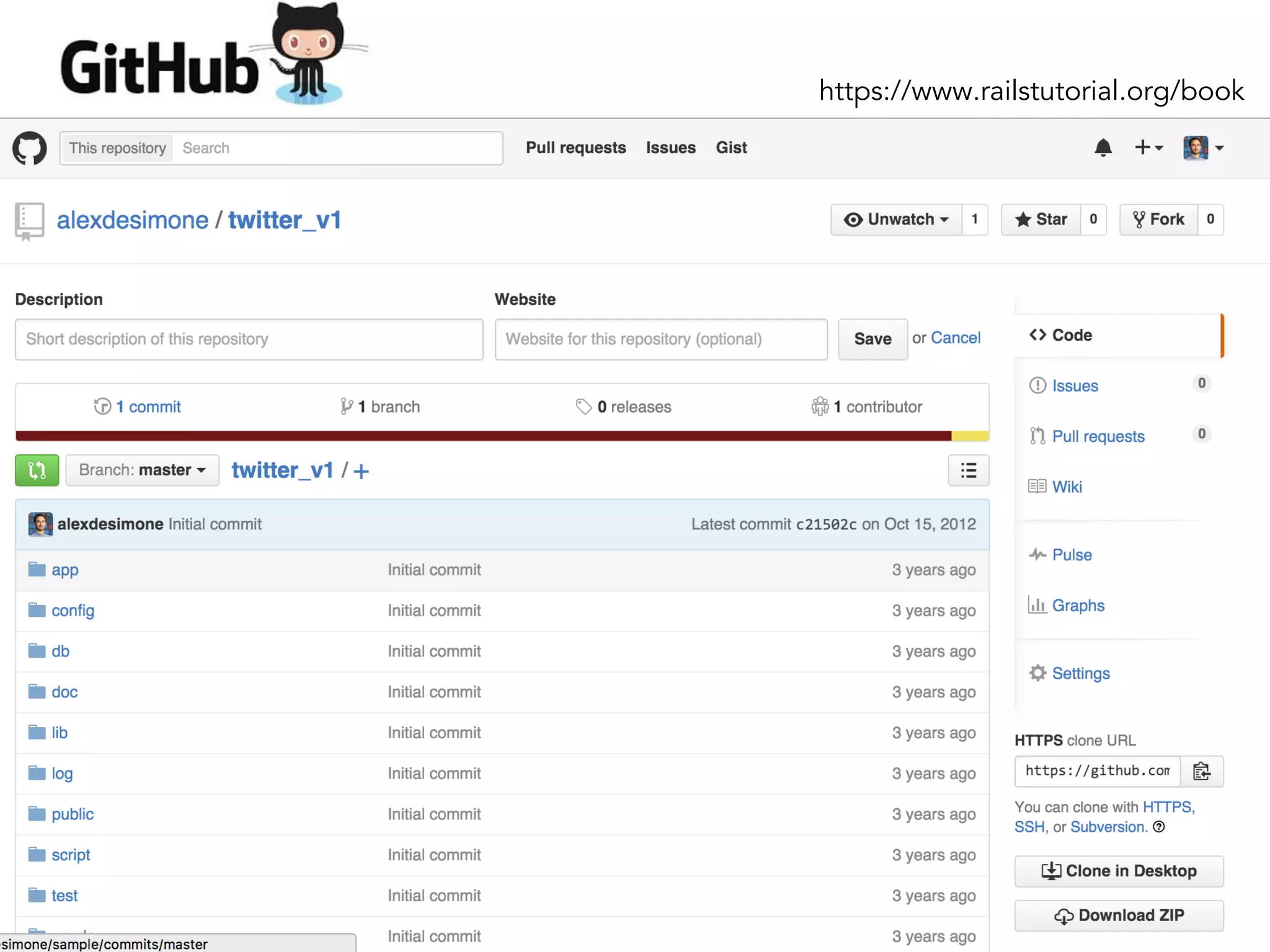This screenshot has height=952, width=1270.
Task: Focus the Short description input field
Action: tap(249, 340)
